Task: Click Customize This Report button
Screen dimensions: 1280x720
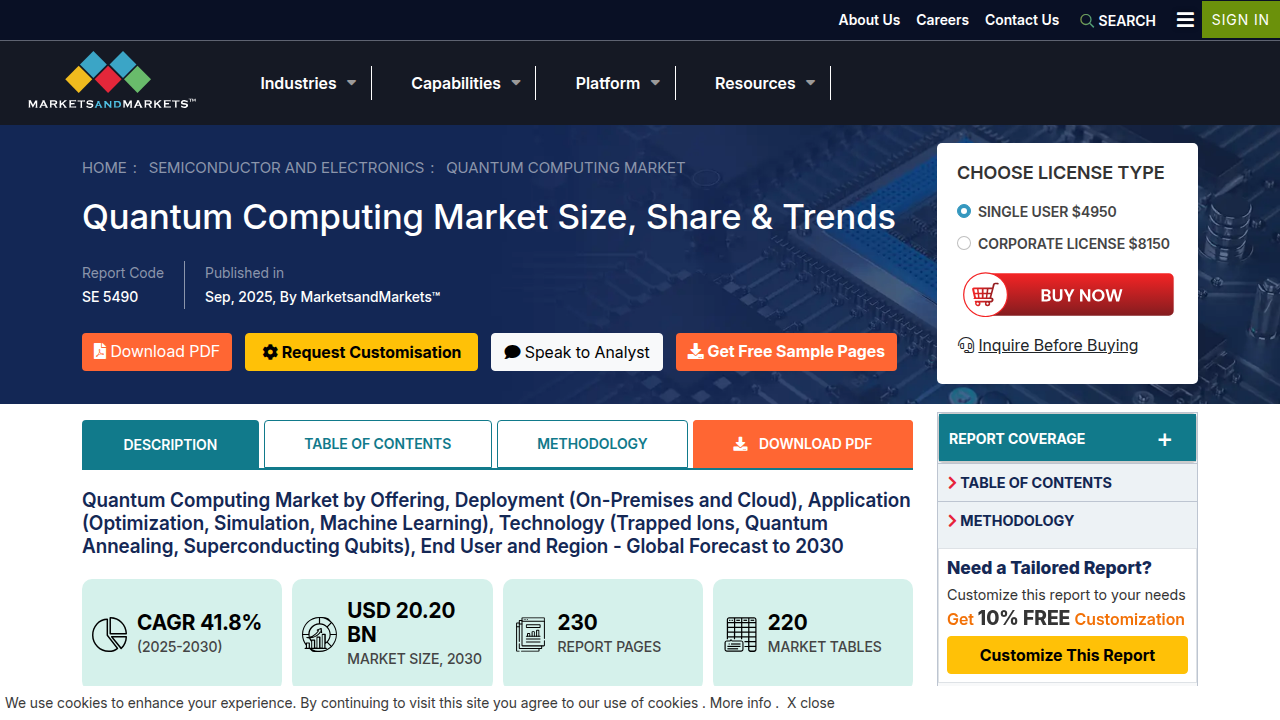Action: (1067, 655)
